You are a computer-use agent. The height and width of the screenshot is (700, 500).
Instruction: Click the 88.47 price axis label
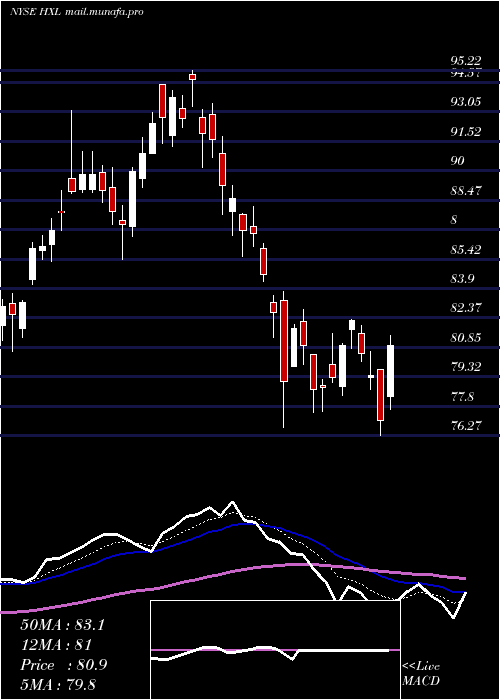[466, 191]
